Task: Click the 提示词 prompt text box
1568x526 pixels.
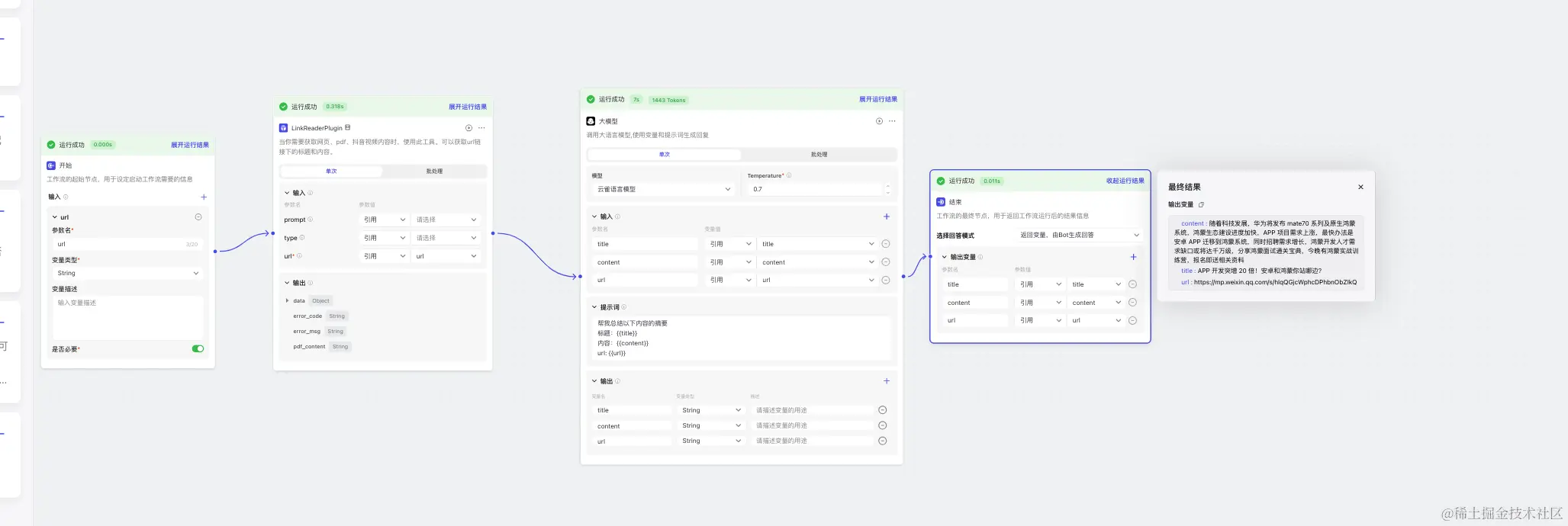Action: pos(741,338)
